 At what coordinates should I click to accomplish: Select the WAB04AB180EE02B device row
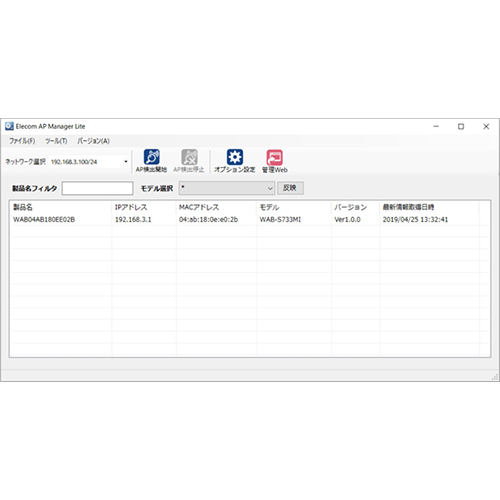pyautogui.click(x=250, y=219)
